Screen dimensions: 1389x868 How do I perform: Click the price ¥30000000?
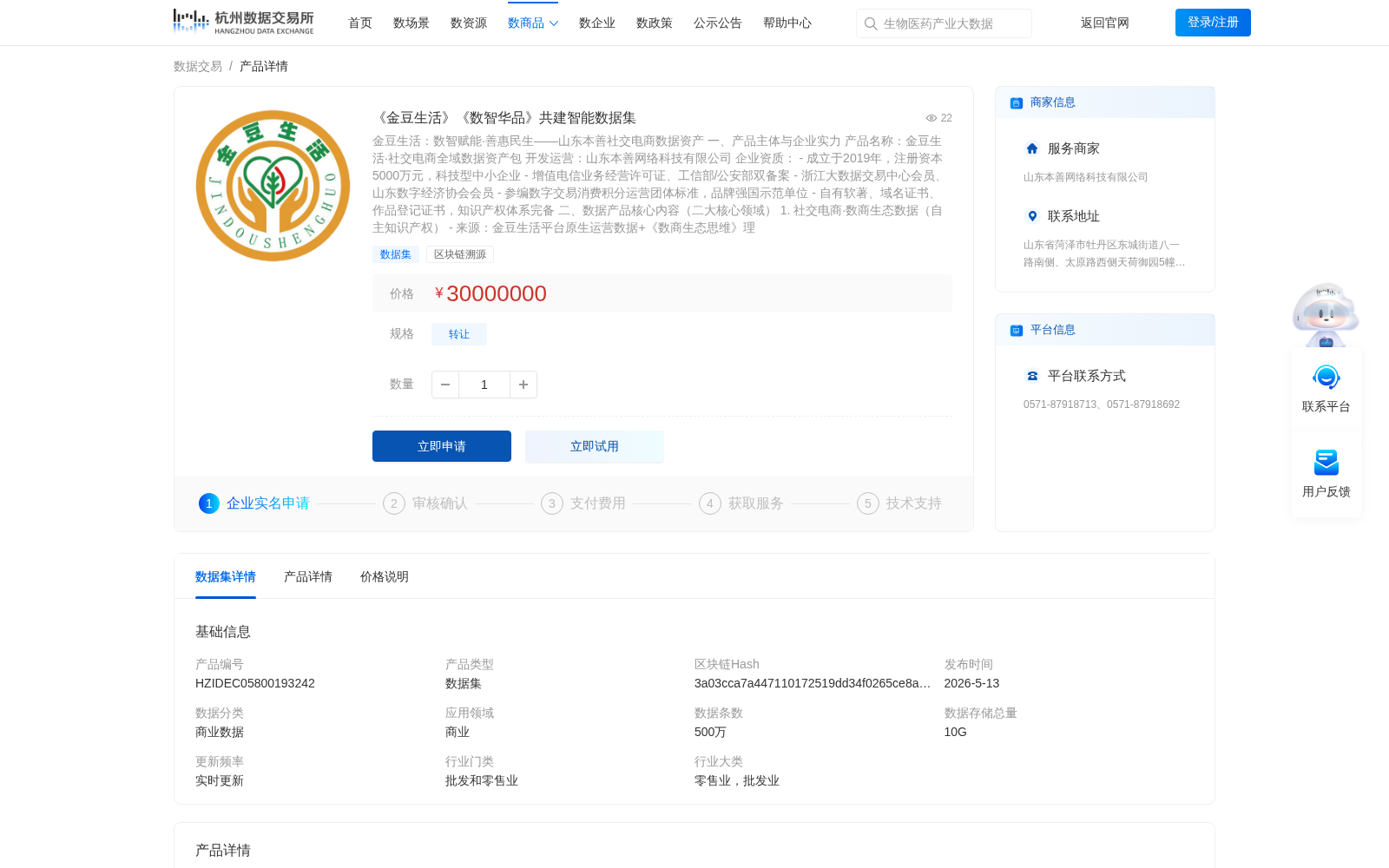[x=490, y=293]
